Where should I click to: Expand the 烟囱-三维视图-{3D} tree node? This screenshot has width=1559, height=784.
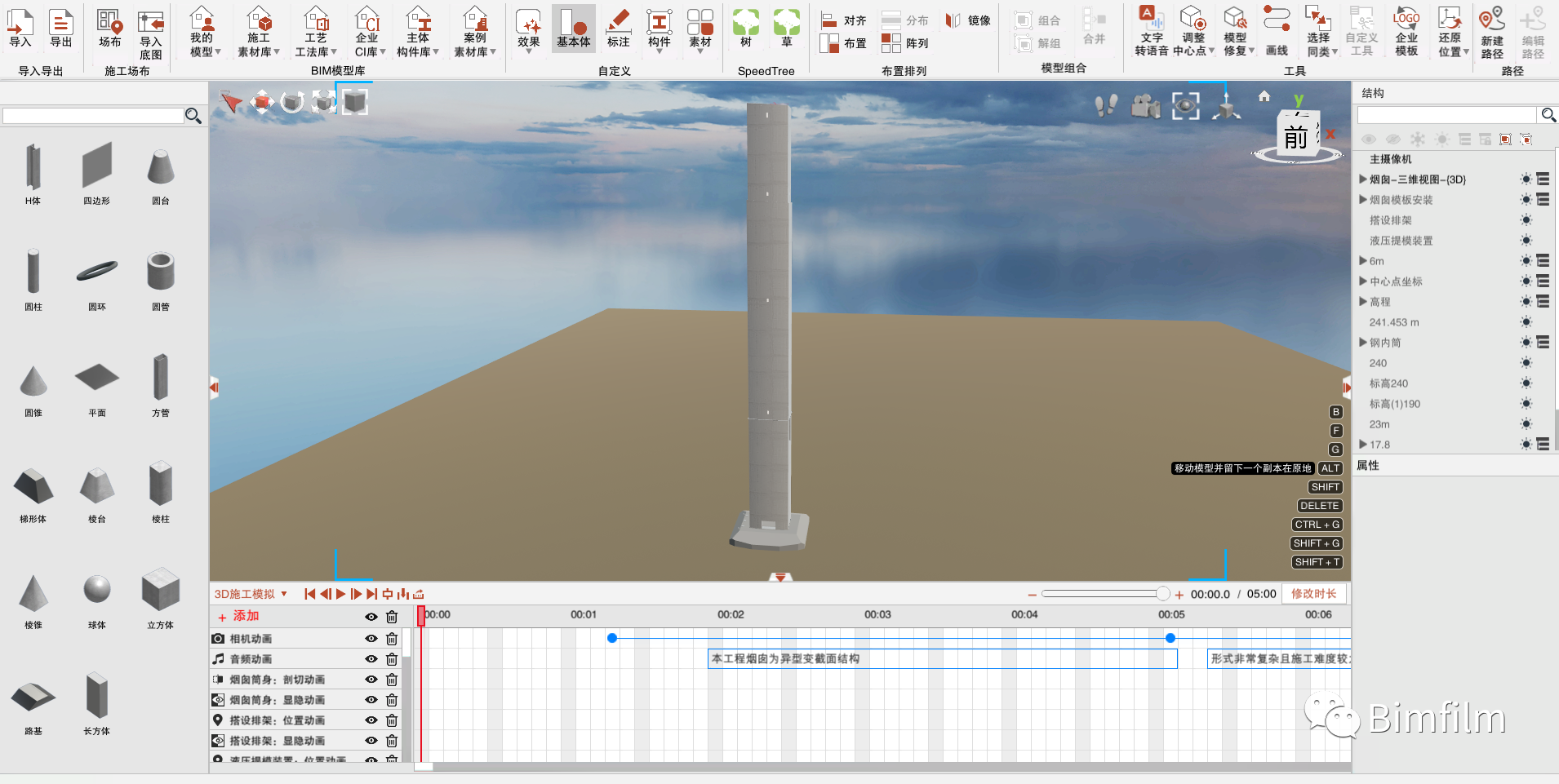click(x=1362, y=179)
